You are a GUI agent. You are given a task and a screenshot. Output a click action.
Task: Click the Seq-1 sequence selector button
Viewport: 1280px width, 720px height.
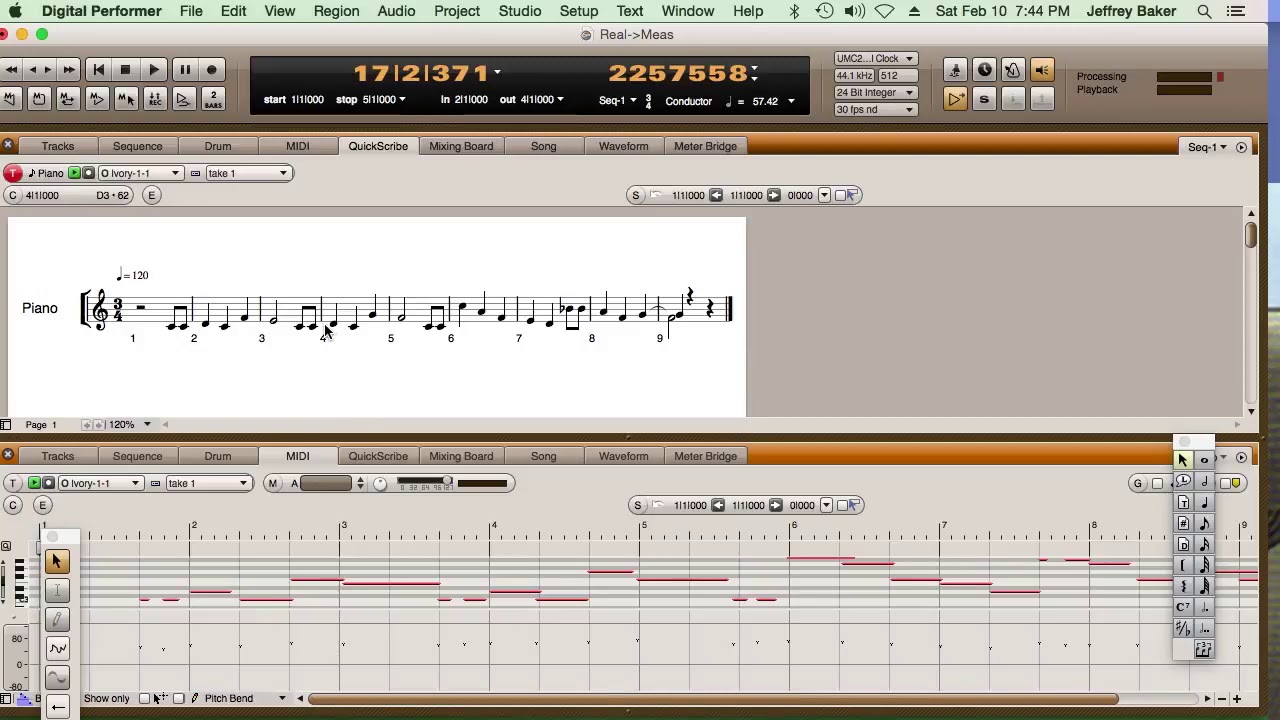point(1207,147)
